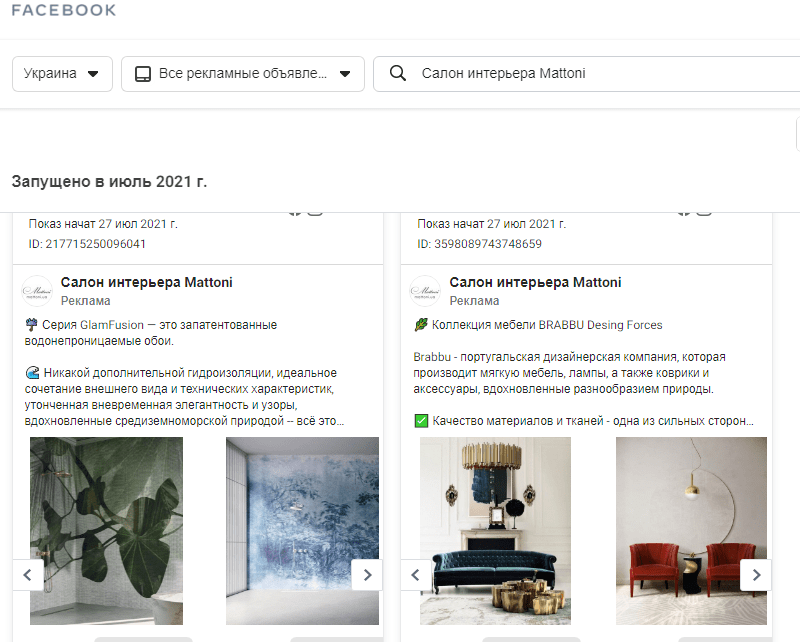Screen dimensions: 800x642
Task: Click the Никакой дополнительной гидроизоляции paragraph
Action: (x=184, y=397)
